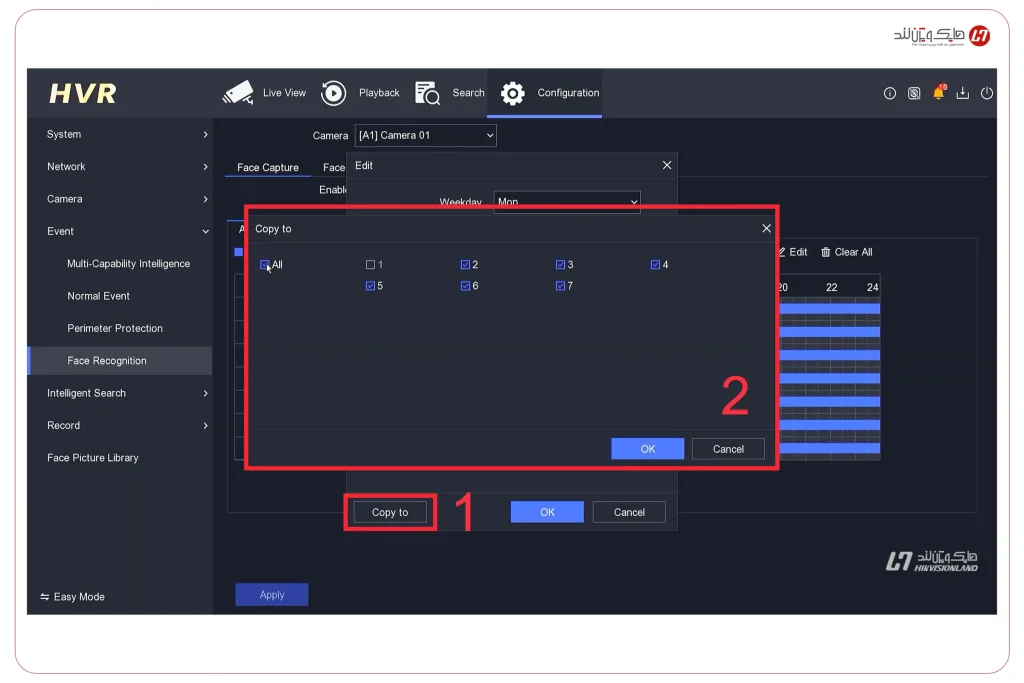The image size is (1024, 683).
Task: Open Perimeter Protection in the sidebar
Action: click(x=115, y=328)
